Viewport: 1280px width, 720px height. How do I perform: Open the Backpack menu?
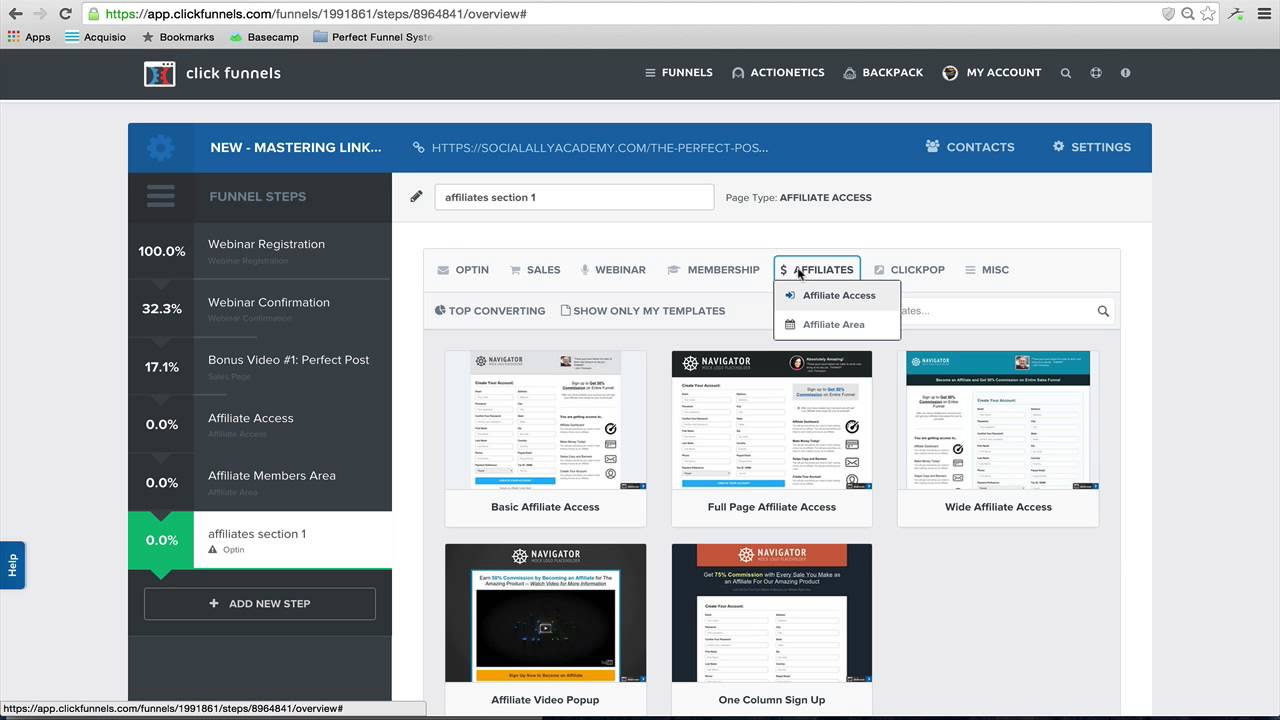(x=883, y=73)
